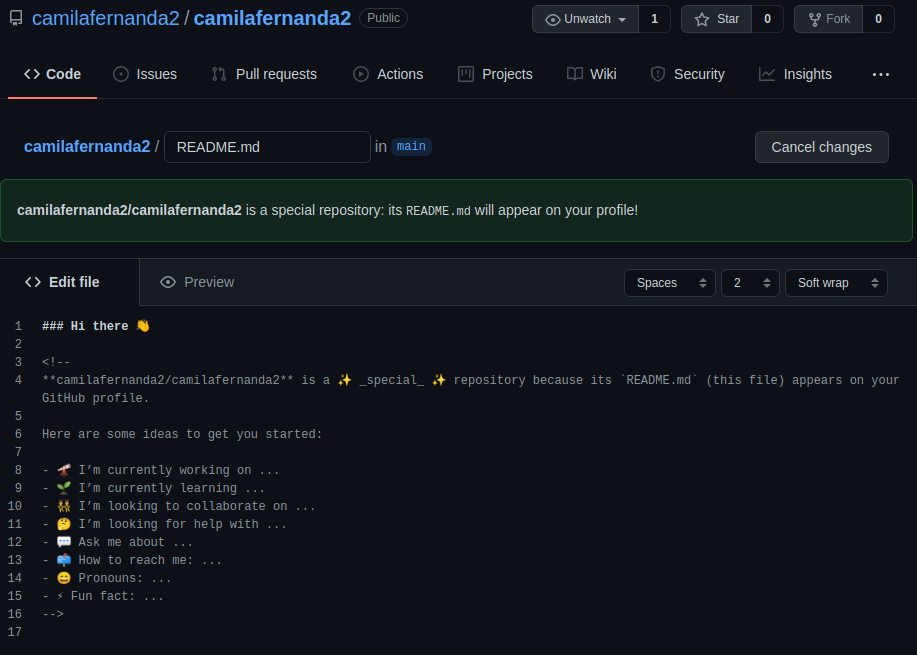Click the README.md filename field
The width and height of the screenshot is (917, 655).
[267, 147]
